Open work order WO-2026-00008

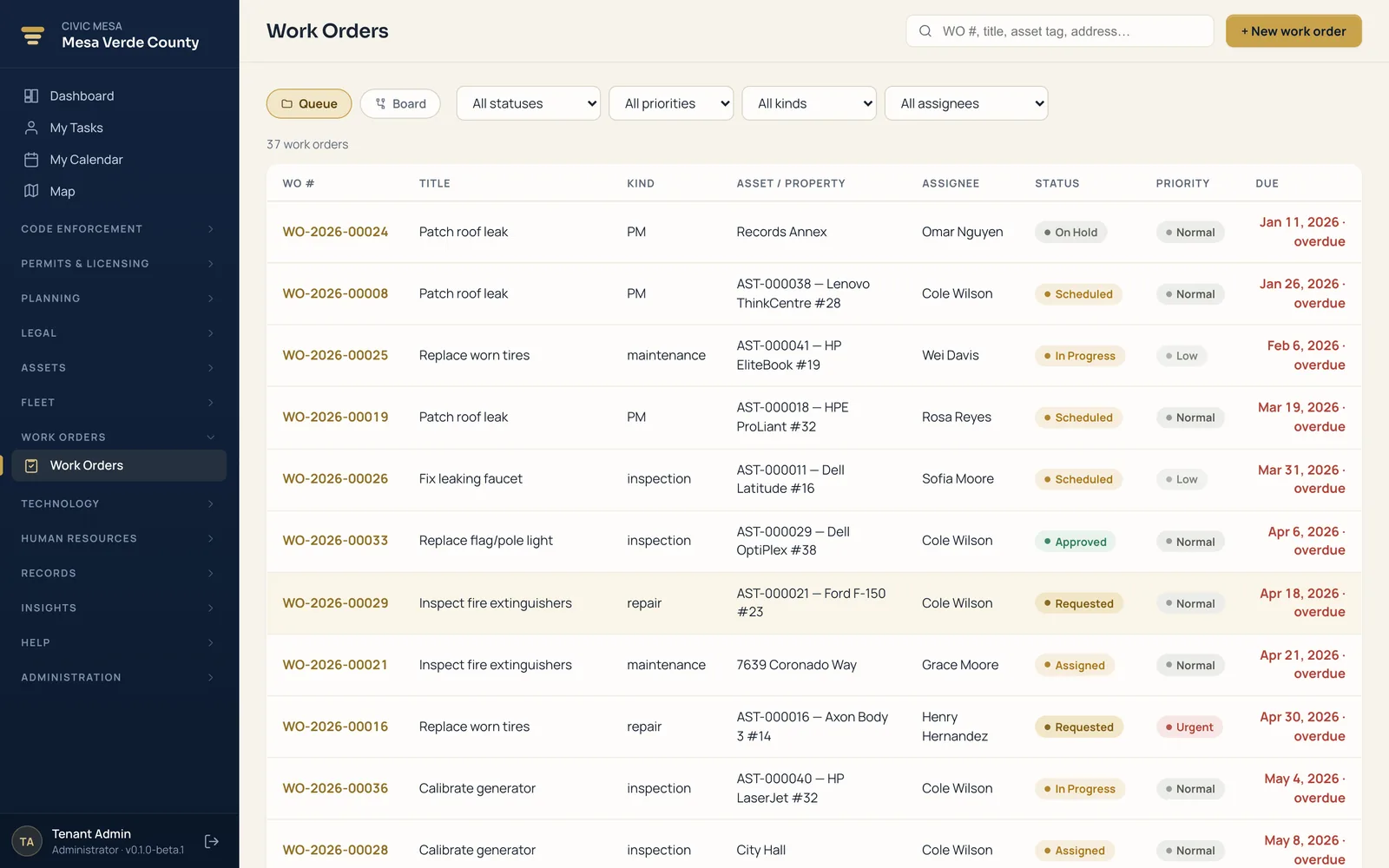tap(335, 293)
